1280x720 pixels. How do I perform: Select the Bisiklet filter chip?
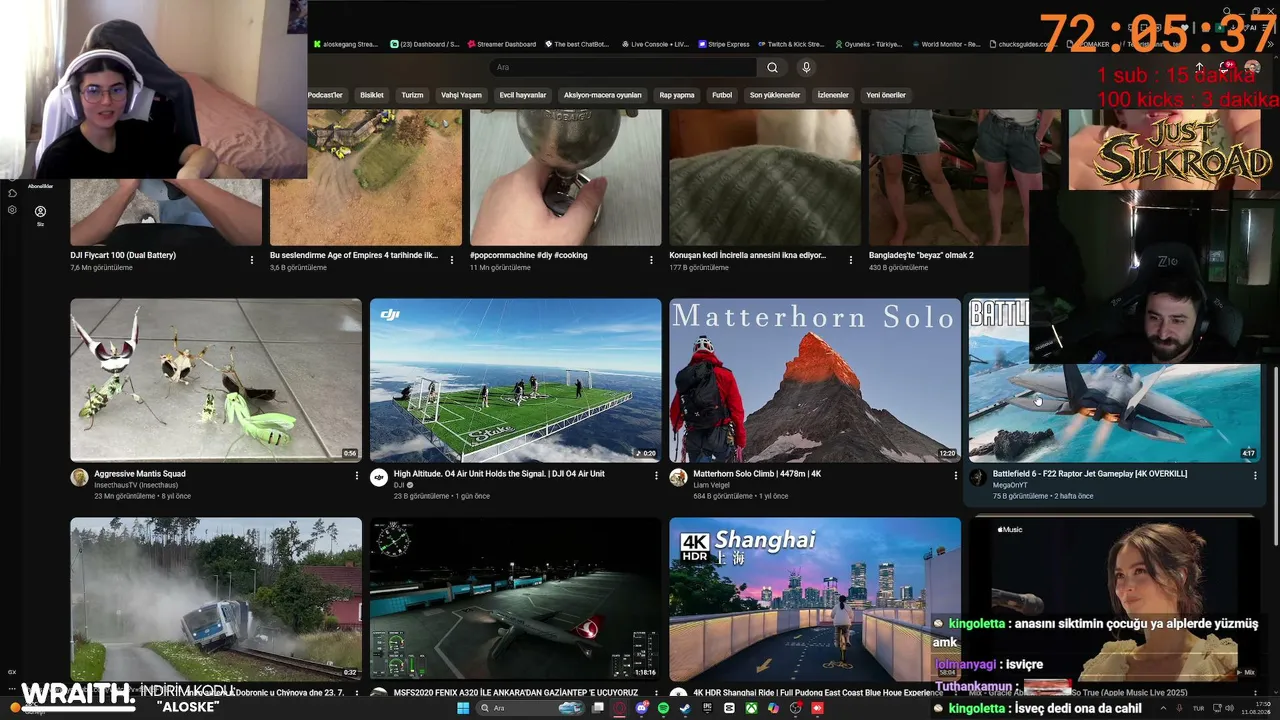coord(372,95)
